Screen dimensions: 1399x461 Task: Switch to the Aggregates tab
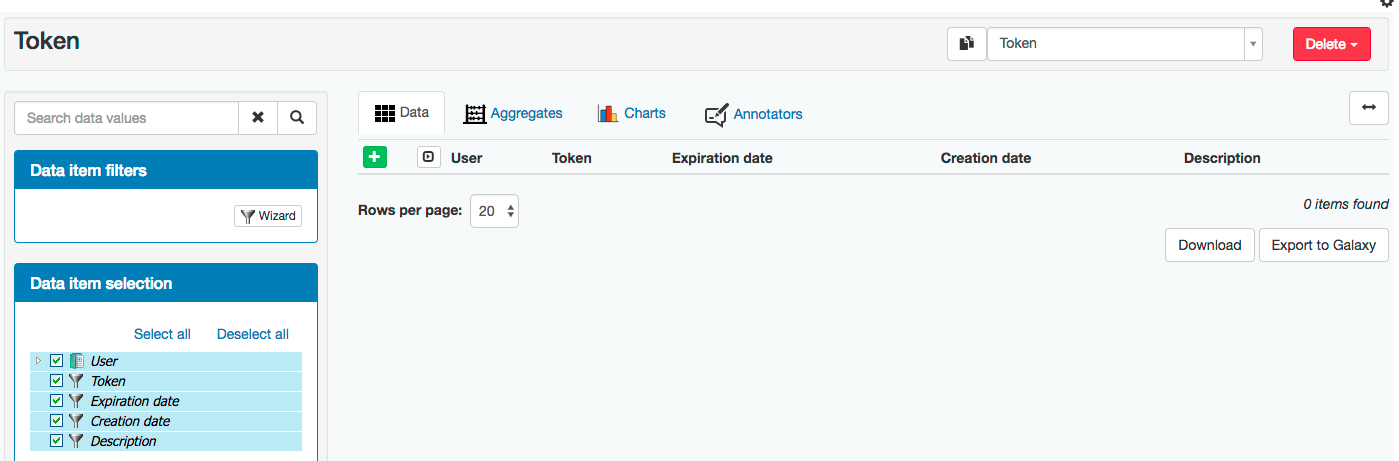(x=513, y=114)
